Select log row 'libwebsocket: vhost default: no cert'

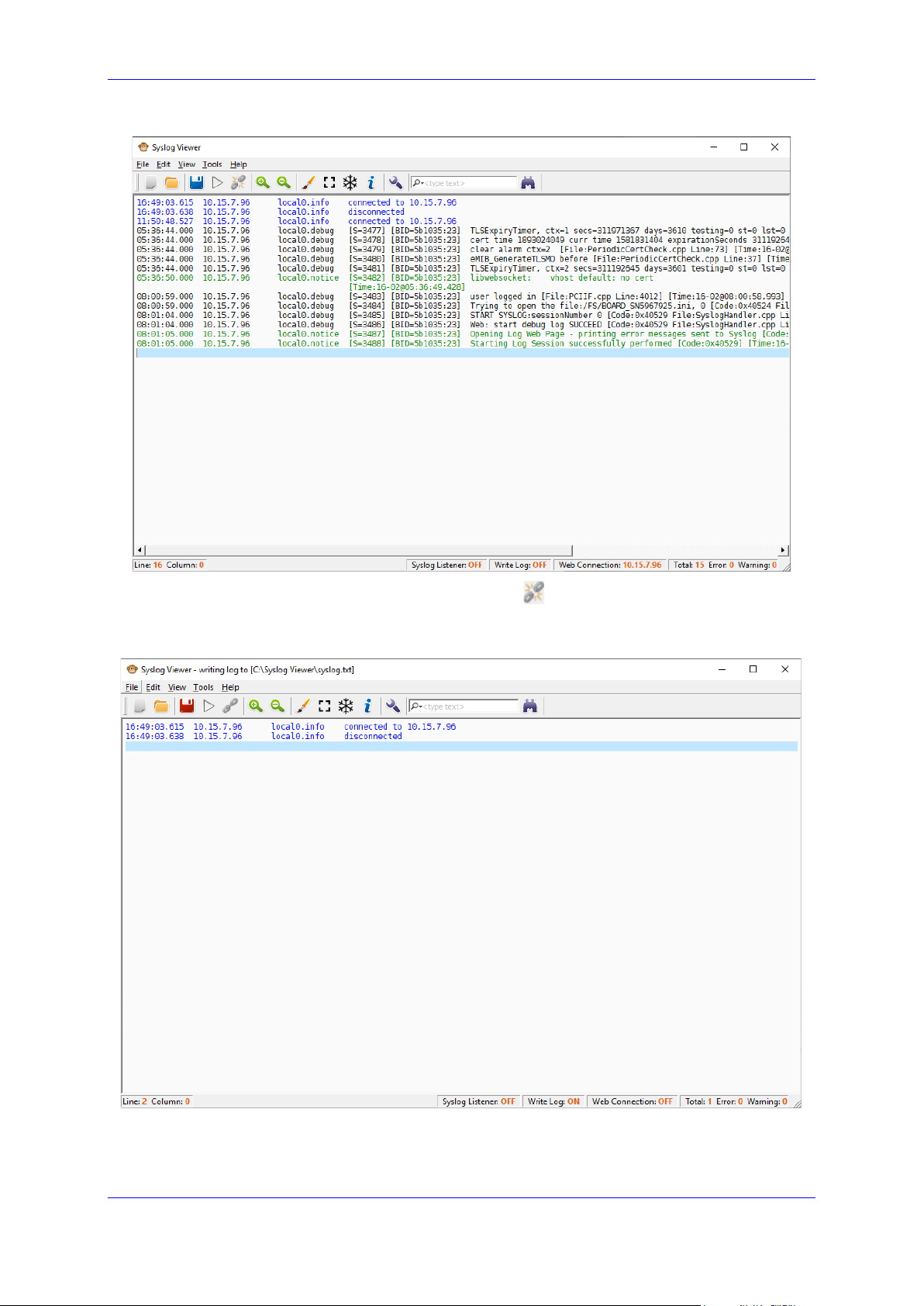point(462,278)
